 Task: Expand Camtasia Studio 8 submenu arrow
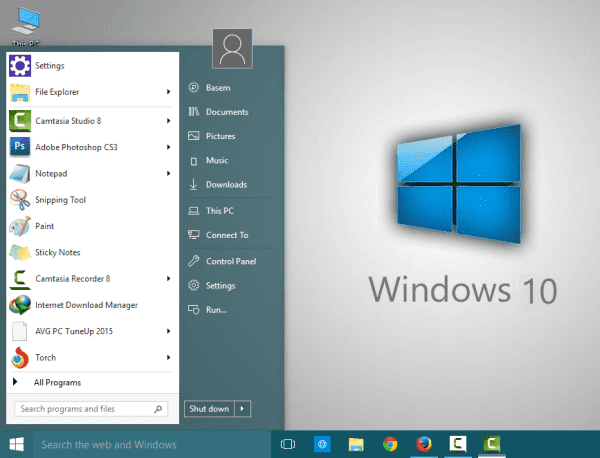pyautogui.click(x=168, y=121)
